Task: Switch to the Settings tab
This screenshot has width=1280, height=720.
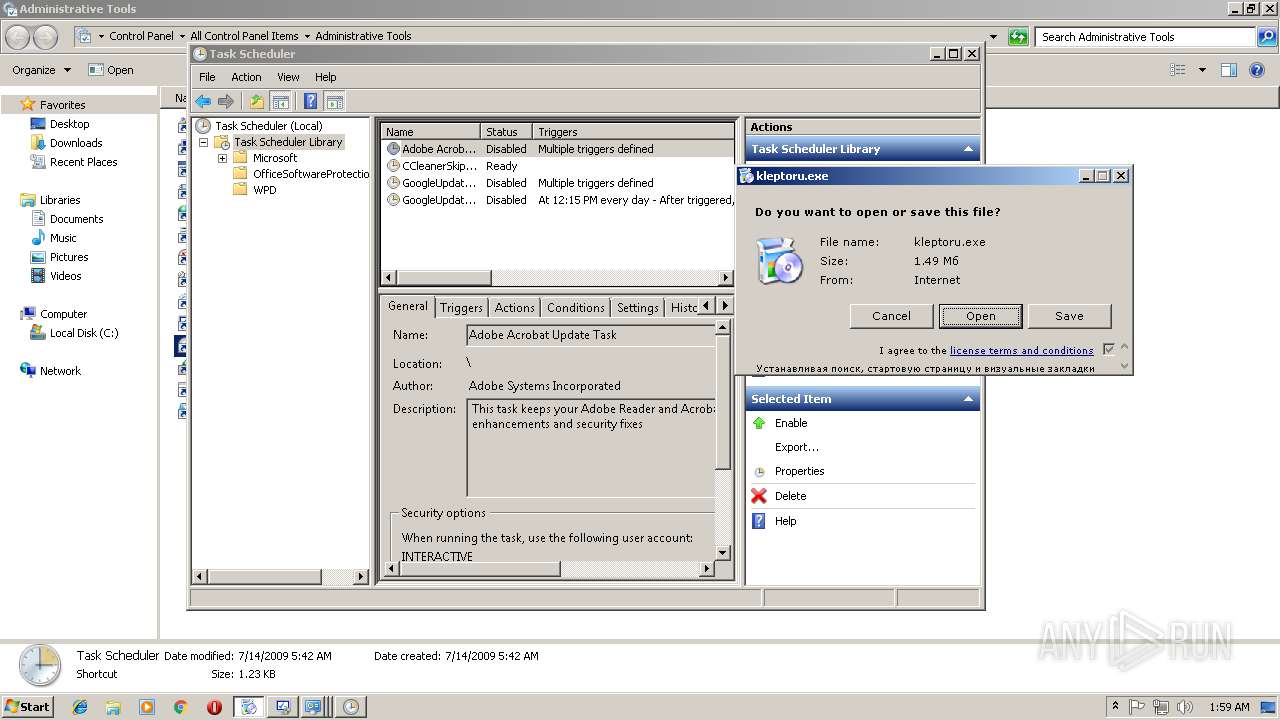Action: tap(637, 308)
